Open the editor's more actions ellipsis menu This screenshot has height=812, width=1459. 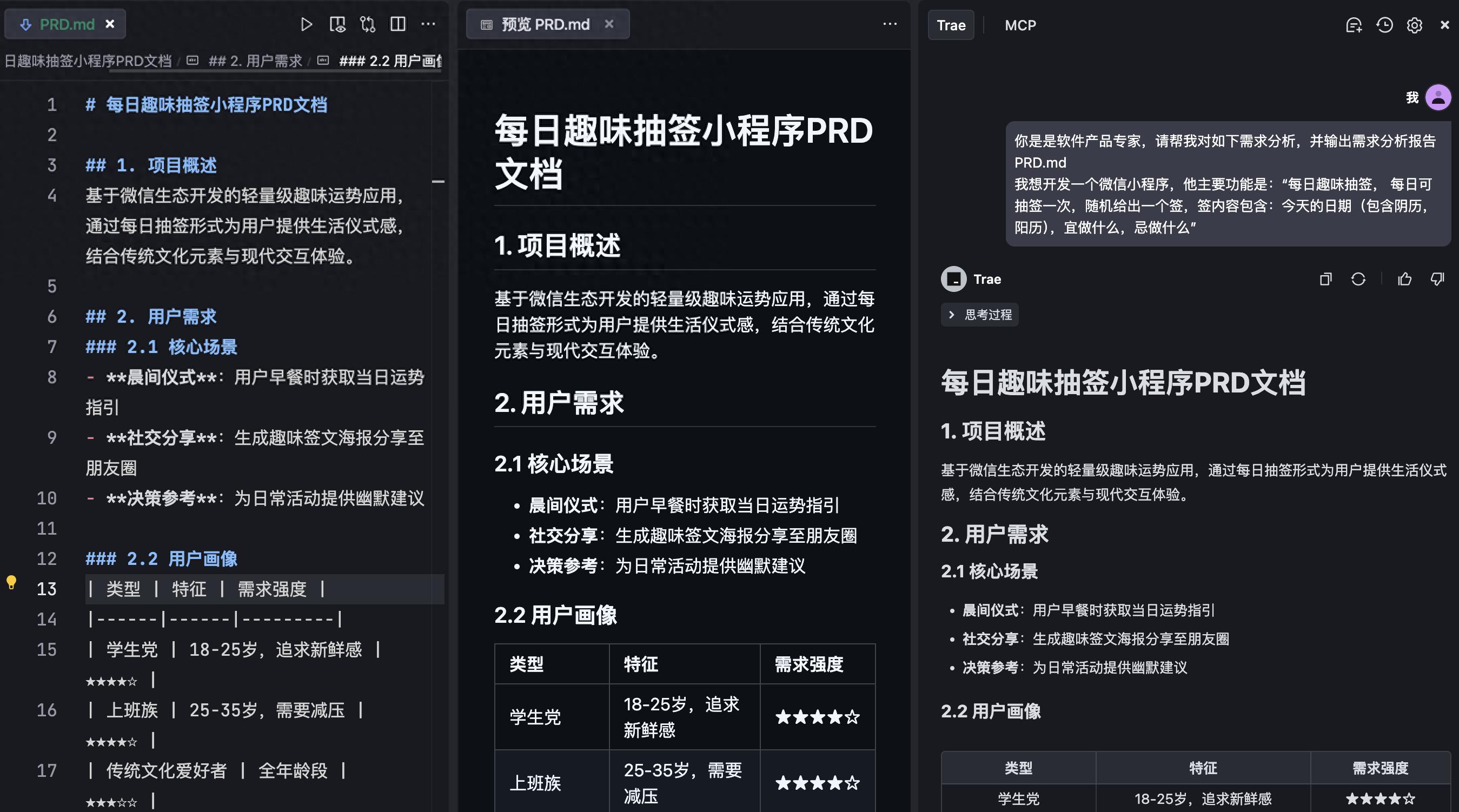click(x=429, y=24)
